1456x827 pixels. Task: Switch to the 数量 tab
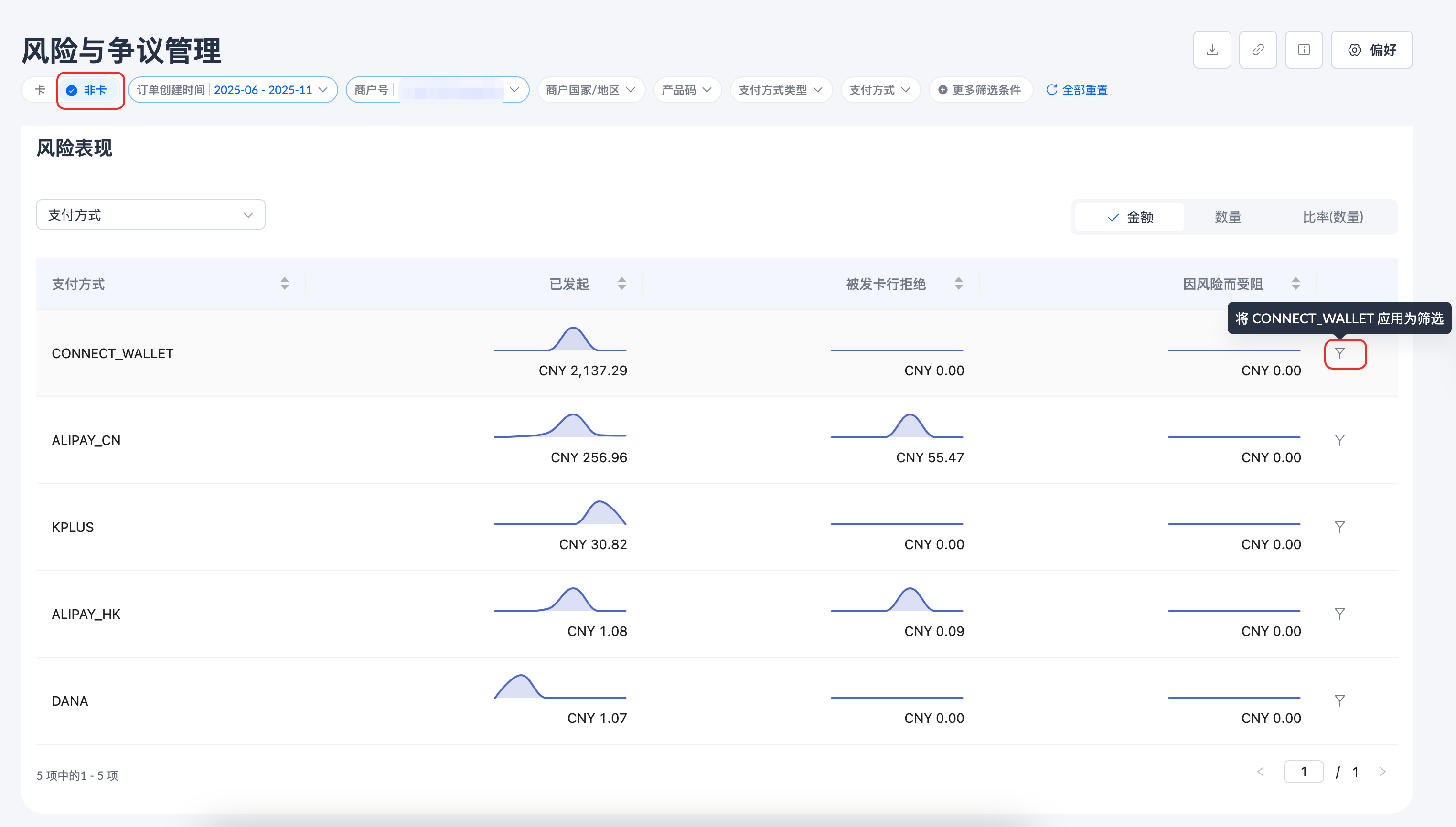coord(1228,217)
